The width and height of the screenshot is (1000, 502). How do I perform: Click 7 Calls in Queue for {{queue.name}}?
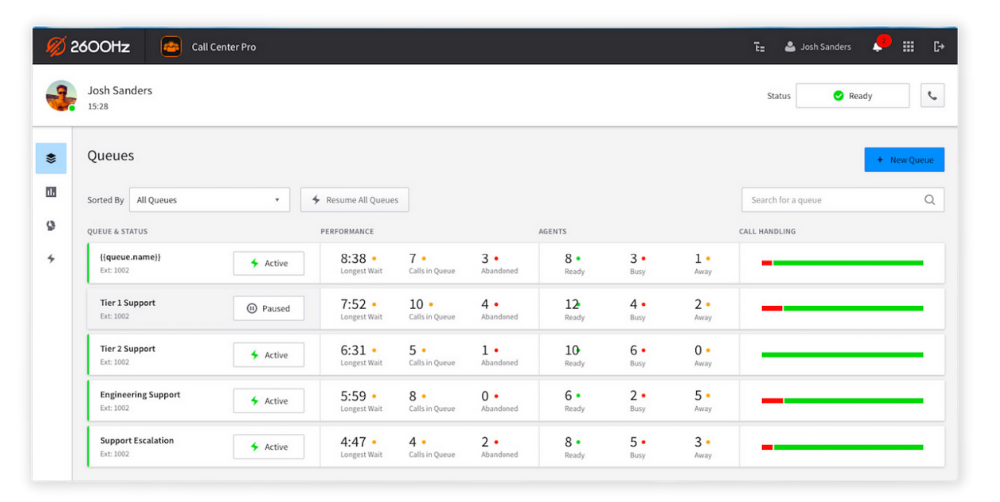coord(413,258)
